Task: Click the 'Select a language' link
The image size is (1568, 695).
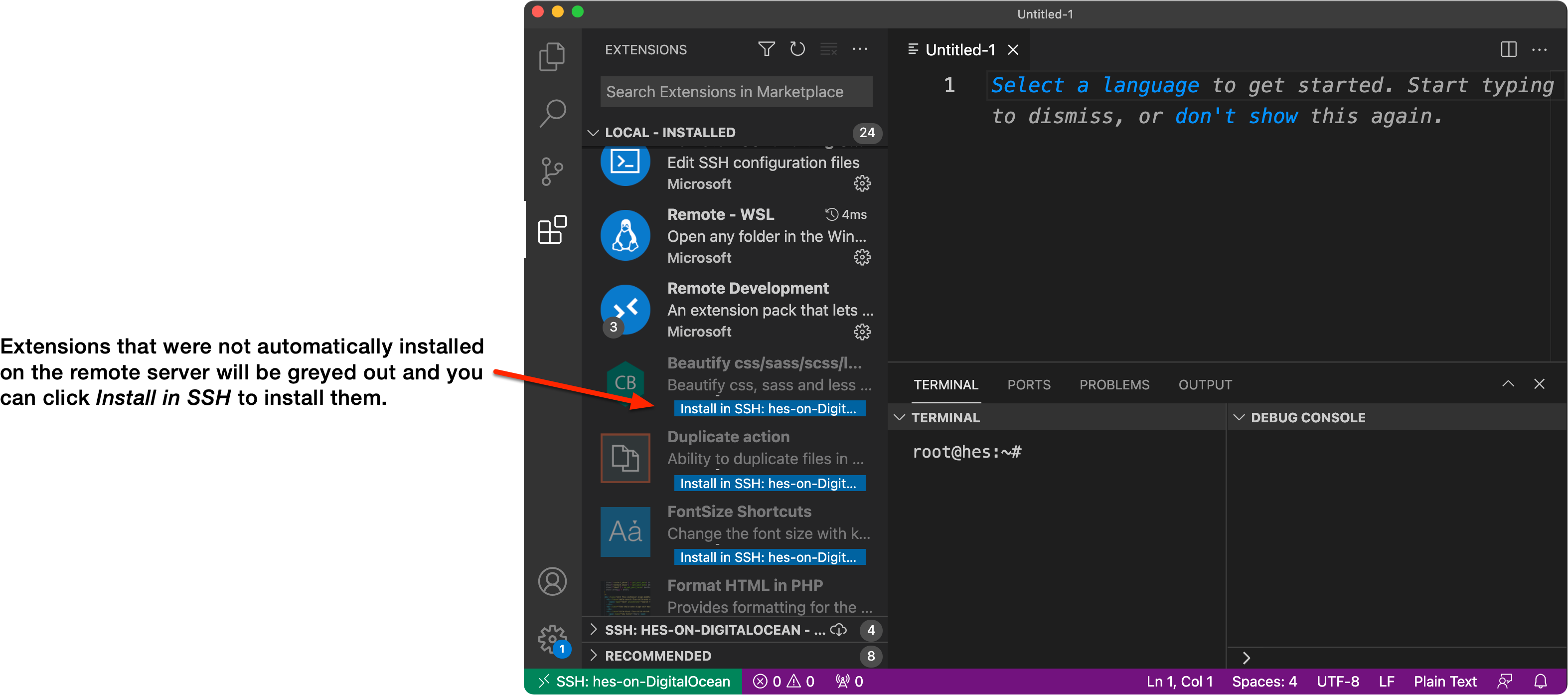Action: click(1095, 85)
